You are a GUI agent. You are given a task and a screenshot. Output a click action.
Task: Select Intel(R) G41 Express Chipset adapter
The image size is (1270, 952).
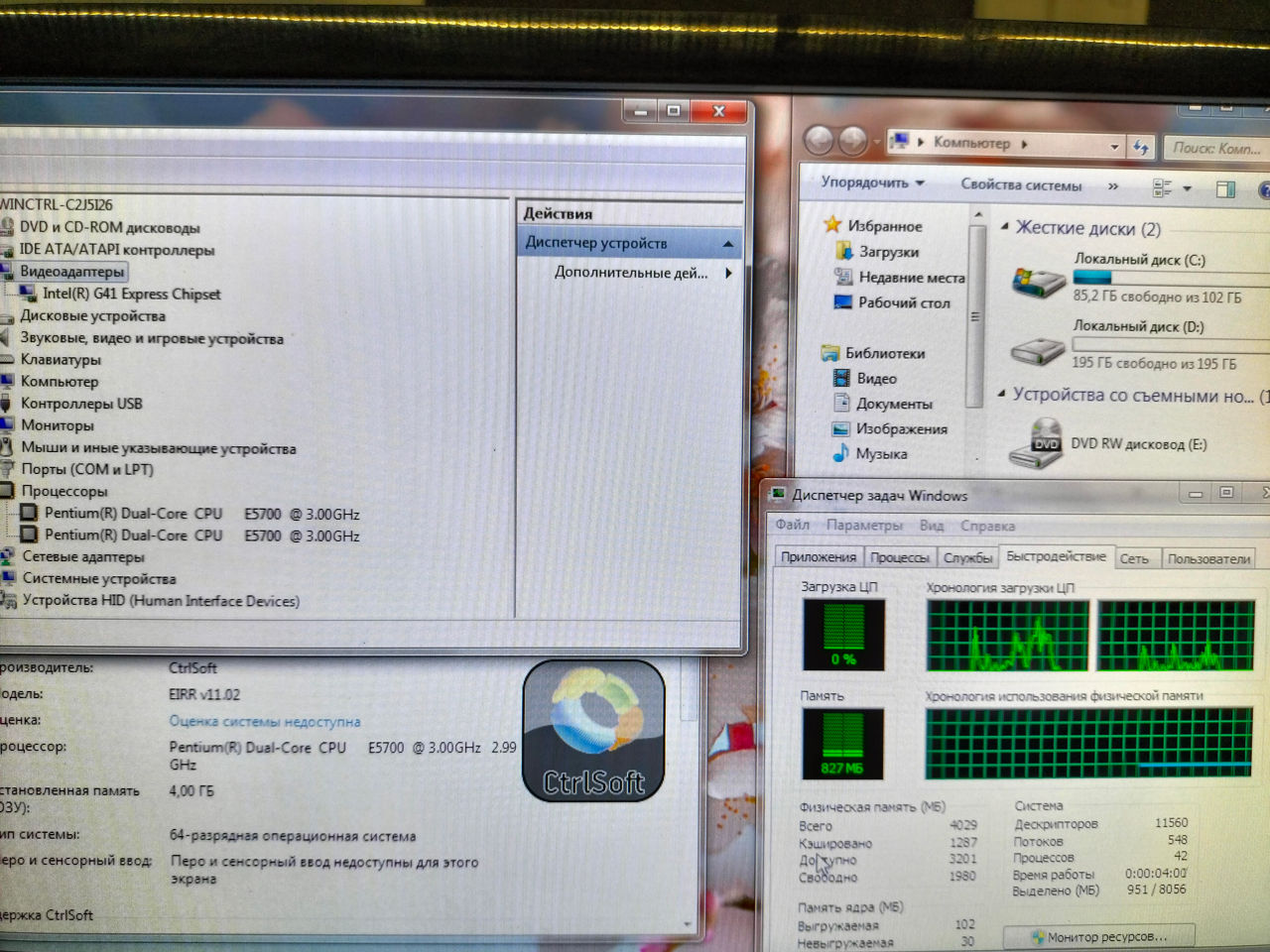point(131,294)
